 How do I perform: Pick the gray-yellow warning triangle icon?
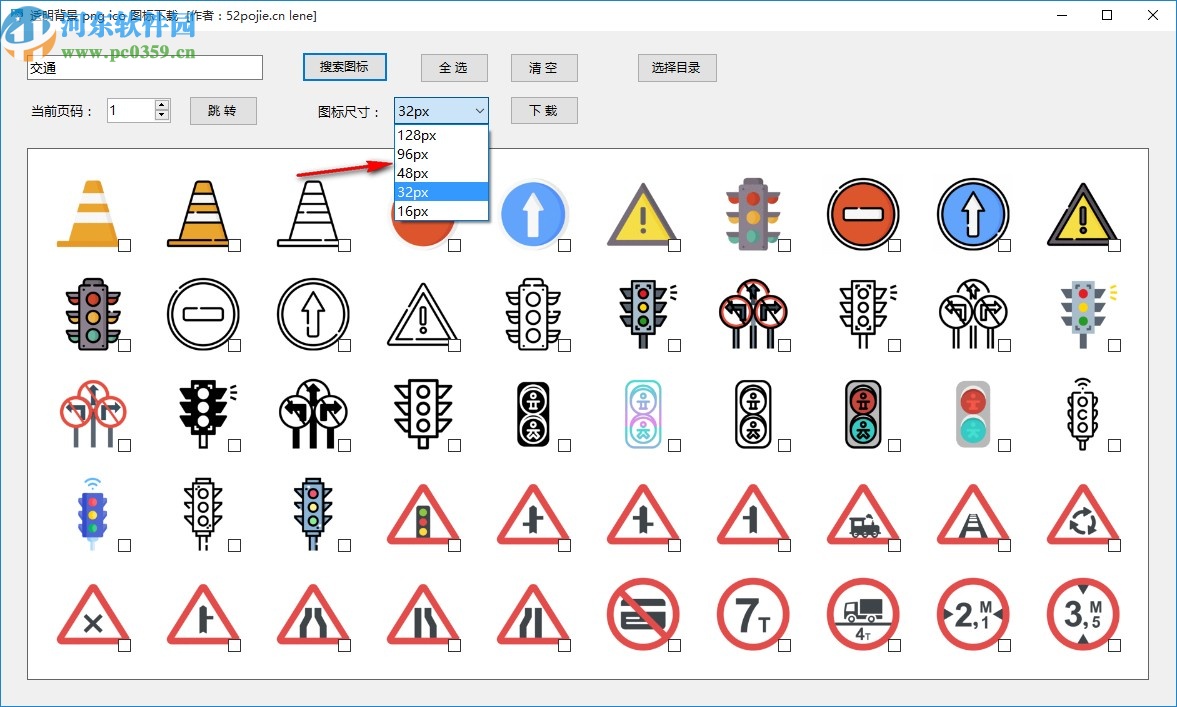tap(643, 214)
